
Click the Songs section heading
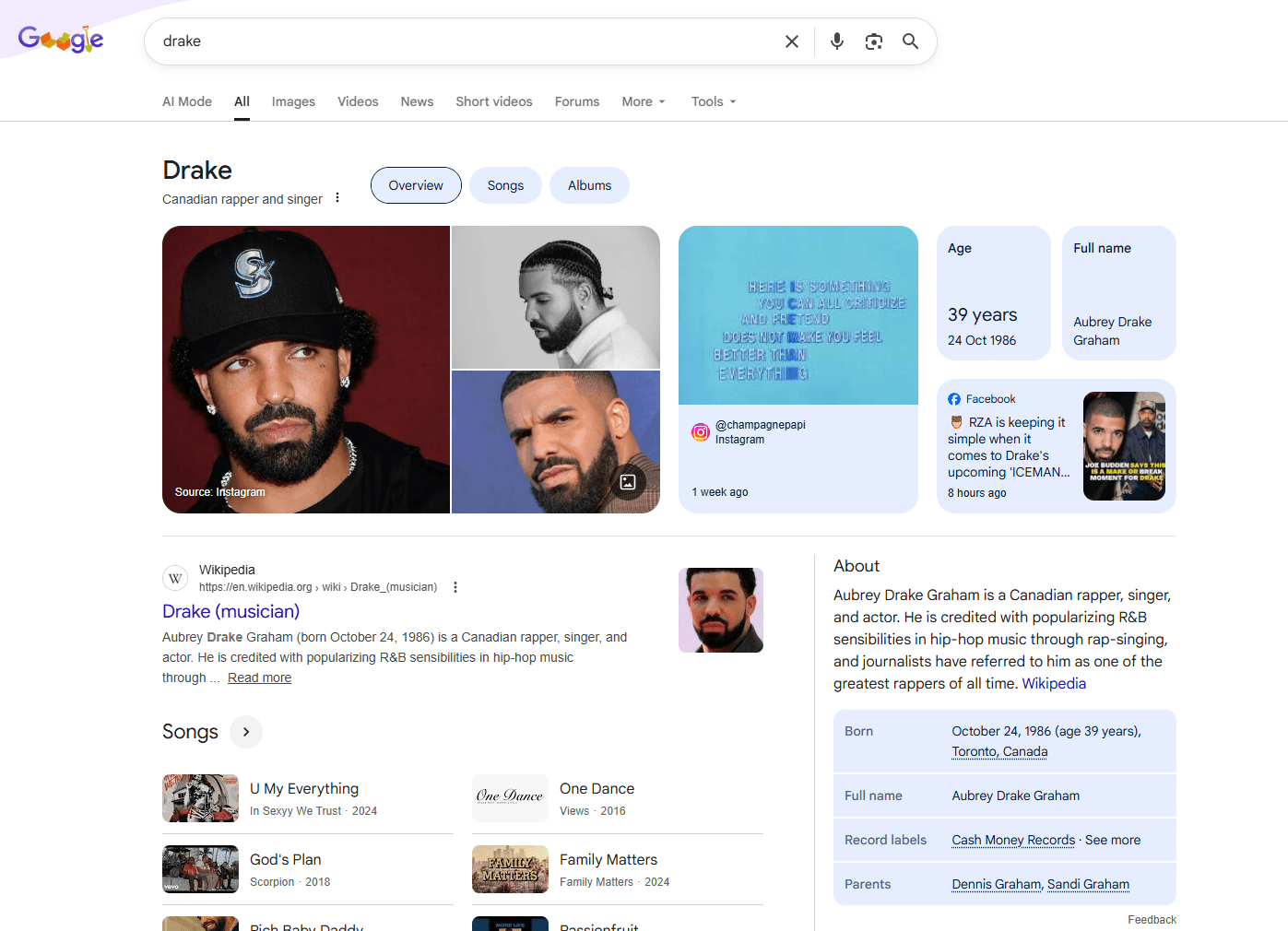190,732
